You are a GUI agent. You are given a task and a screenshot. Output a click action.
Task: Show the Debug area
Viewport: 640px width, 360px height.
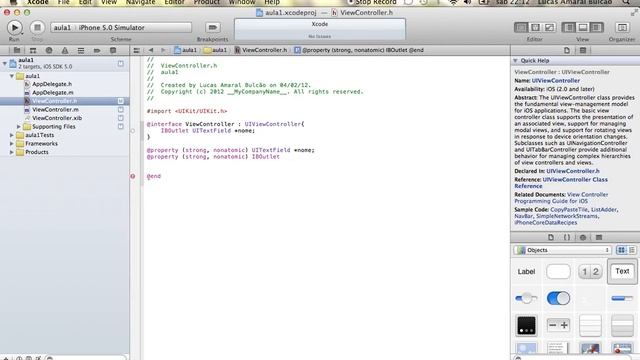pos(582,28)
